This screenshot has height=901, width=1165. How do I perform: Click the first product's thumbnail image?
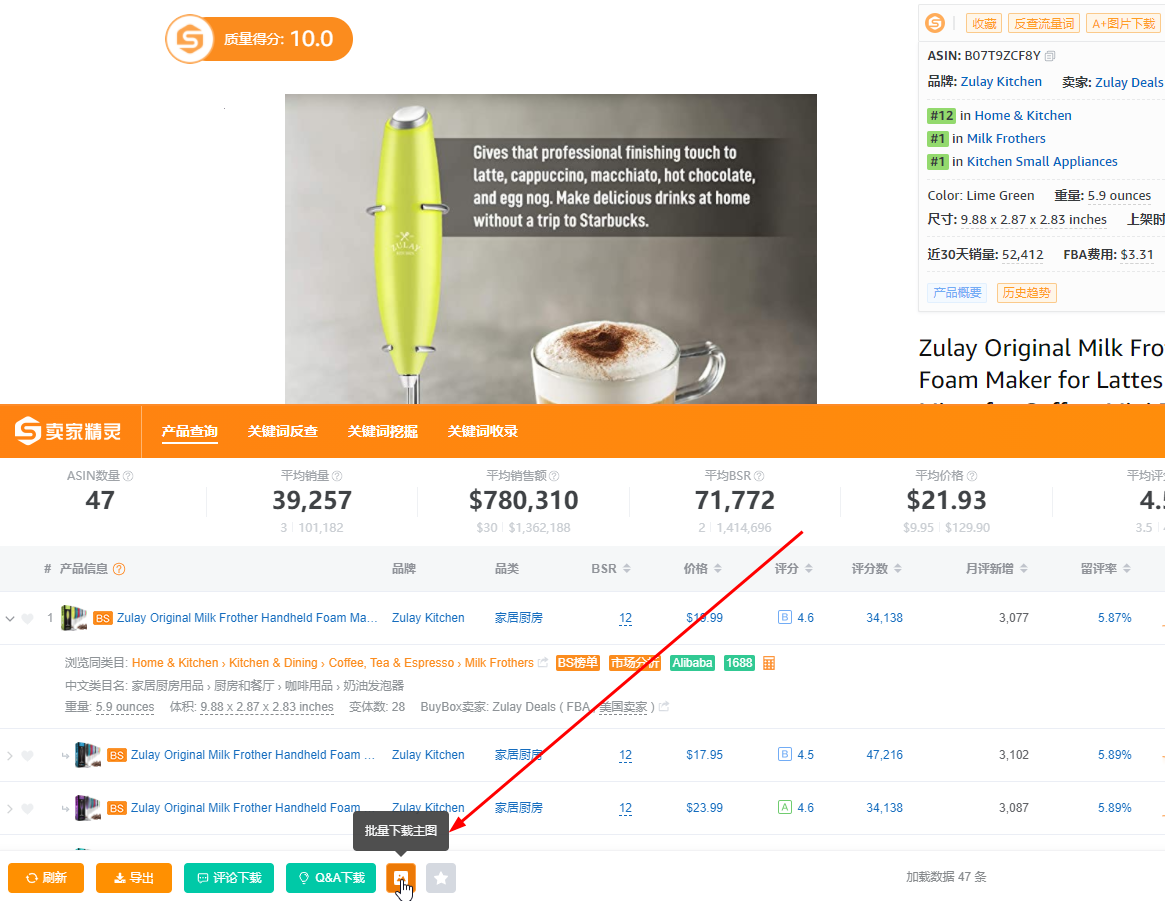[x=74, y=618]
